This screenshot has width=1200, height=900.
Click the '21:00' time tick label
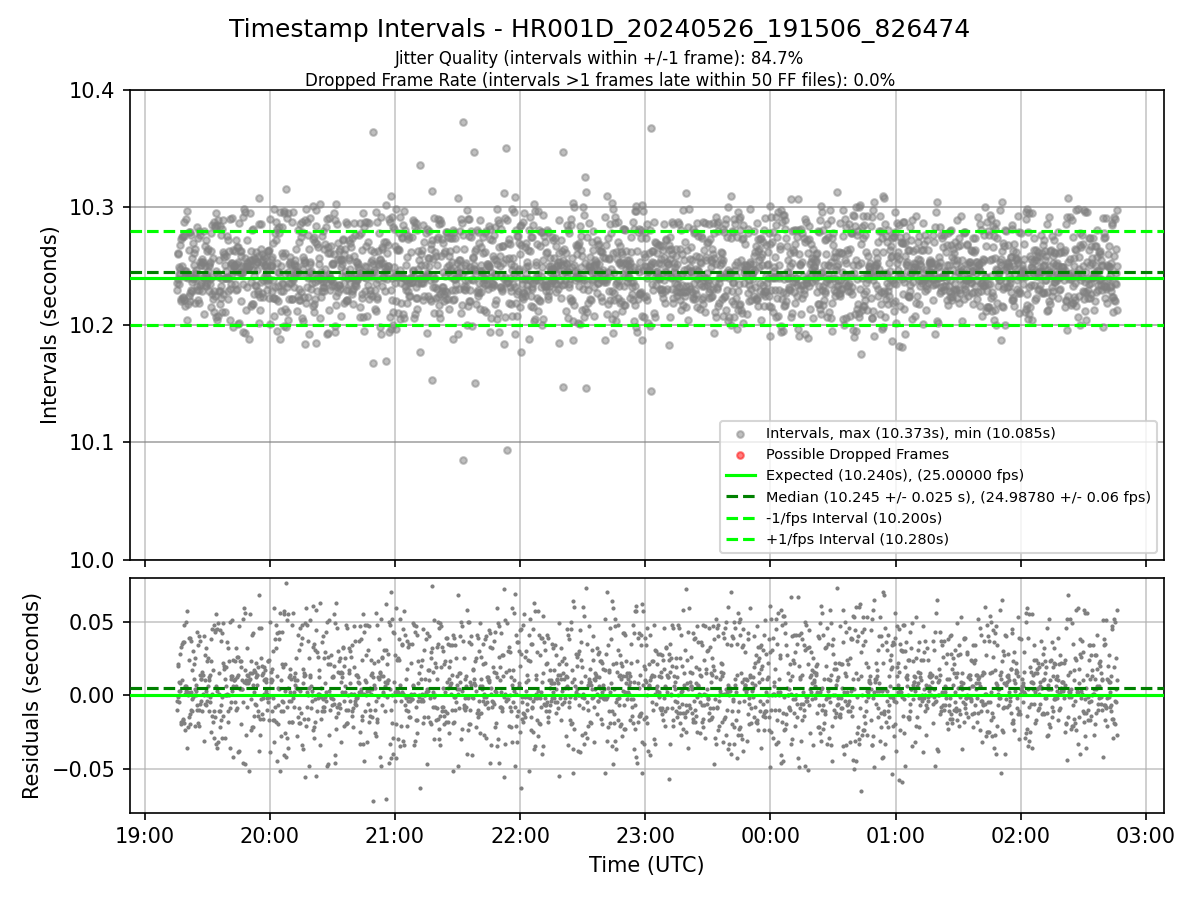point(395,835)
